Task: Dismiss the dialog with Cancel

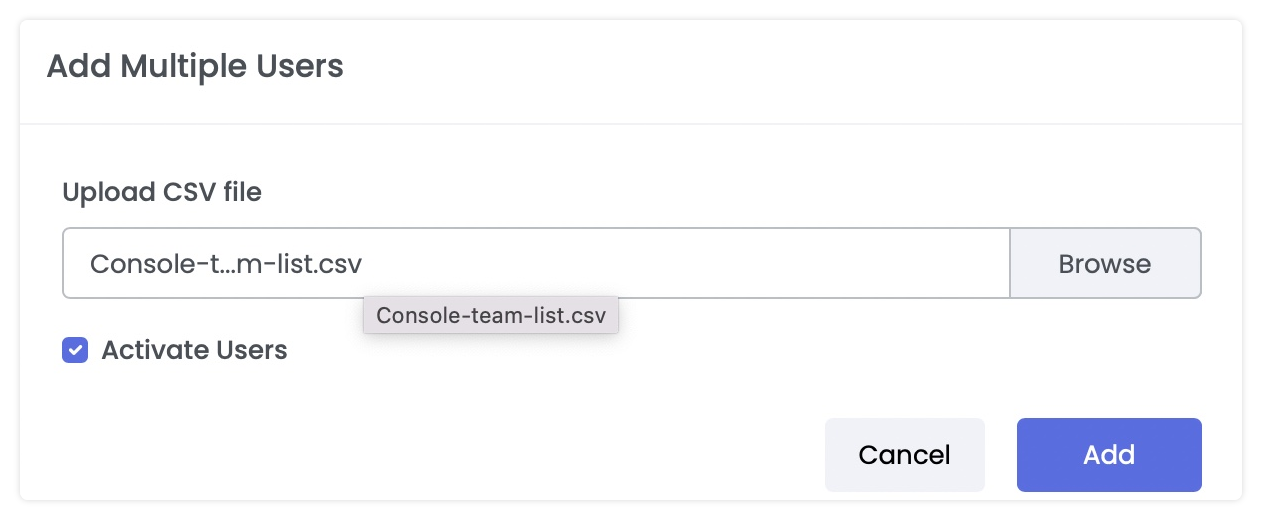Action: [904, 455]
